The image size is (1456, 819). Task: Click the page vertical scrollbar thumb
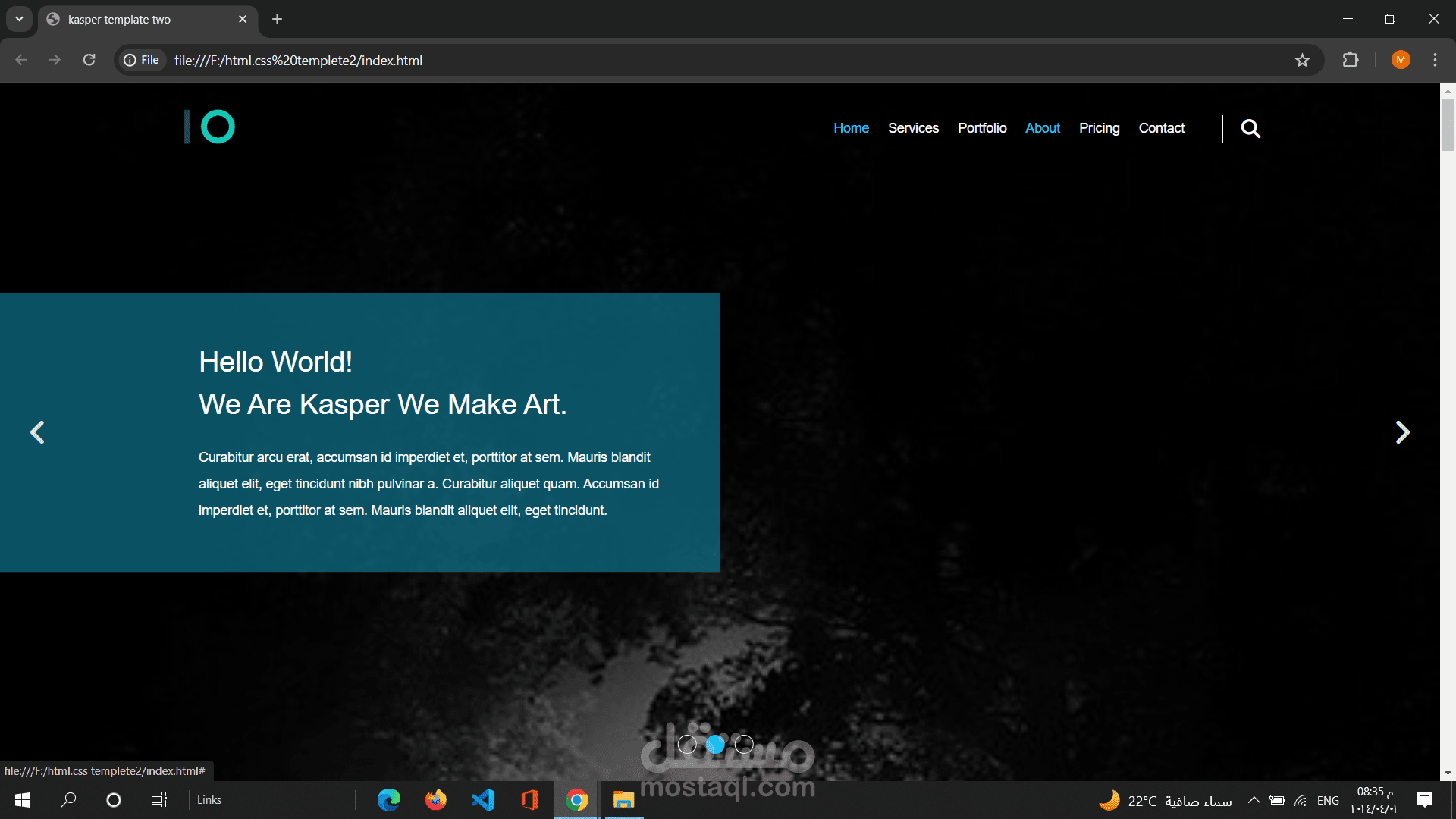(1448, 125)
